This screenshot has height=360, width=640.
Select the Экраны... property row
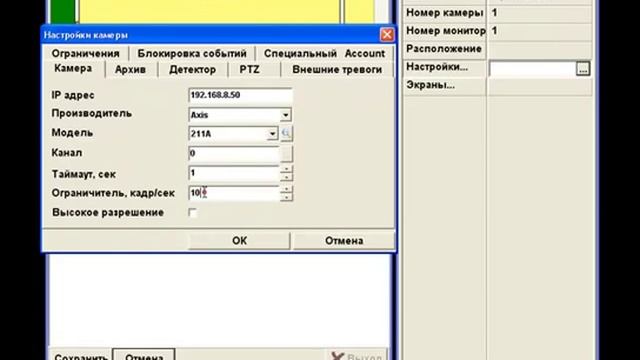point(498,85)
